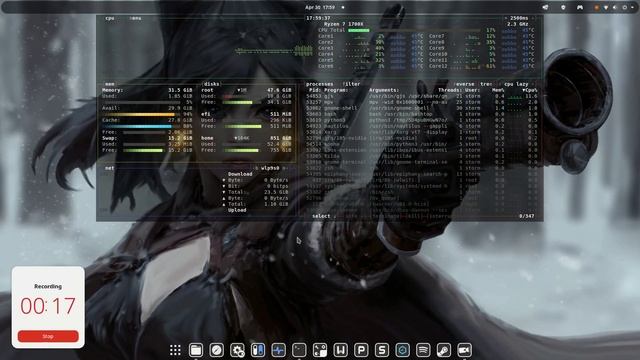This screenshot has width=640, height=360.
Task: Click the 00:17 recording timer
Action: [48, 306]
